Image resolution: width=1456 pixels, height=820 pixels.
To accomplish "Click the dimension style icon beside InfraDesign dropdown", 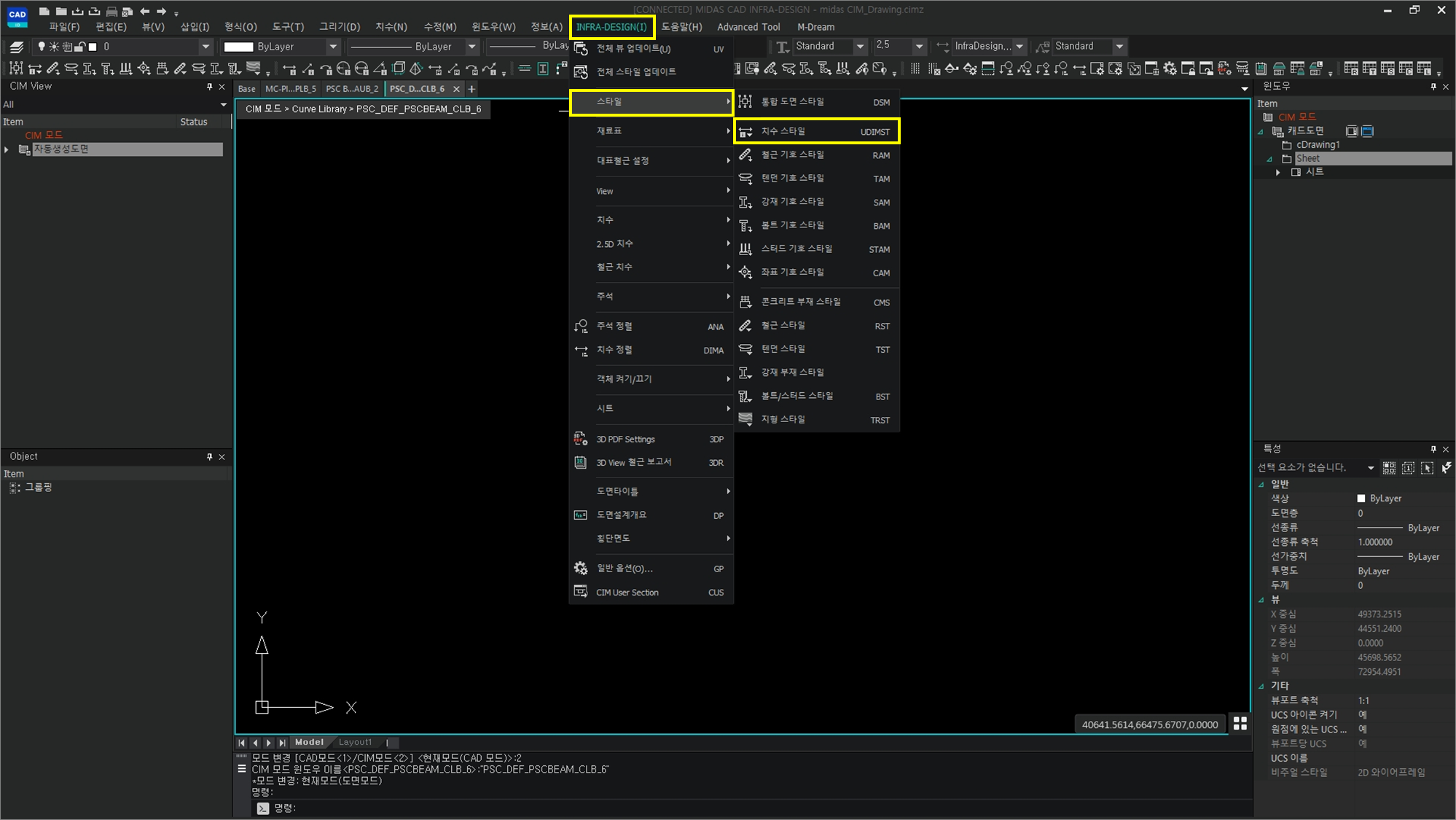I will pos(942,47).
